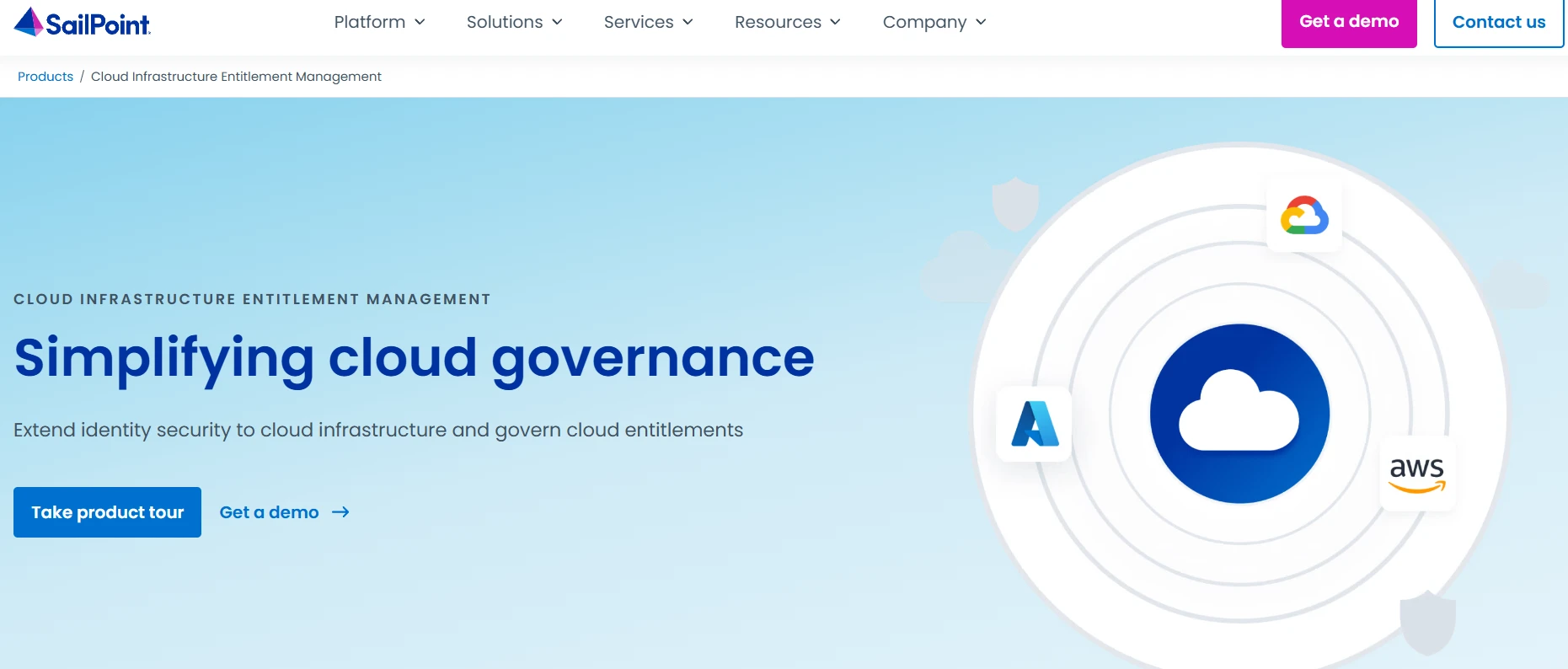
Task: Click the uppercase Cloud Infrastructure Entitlement Management eyebrow
Action: point(252,299)
